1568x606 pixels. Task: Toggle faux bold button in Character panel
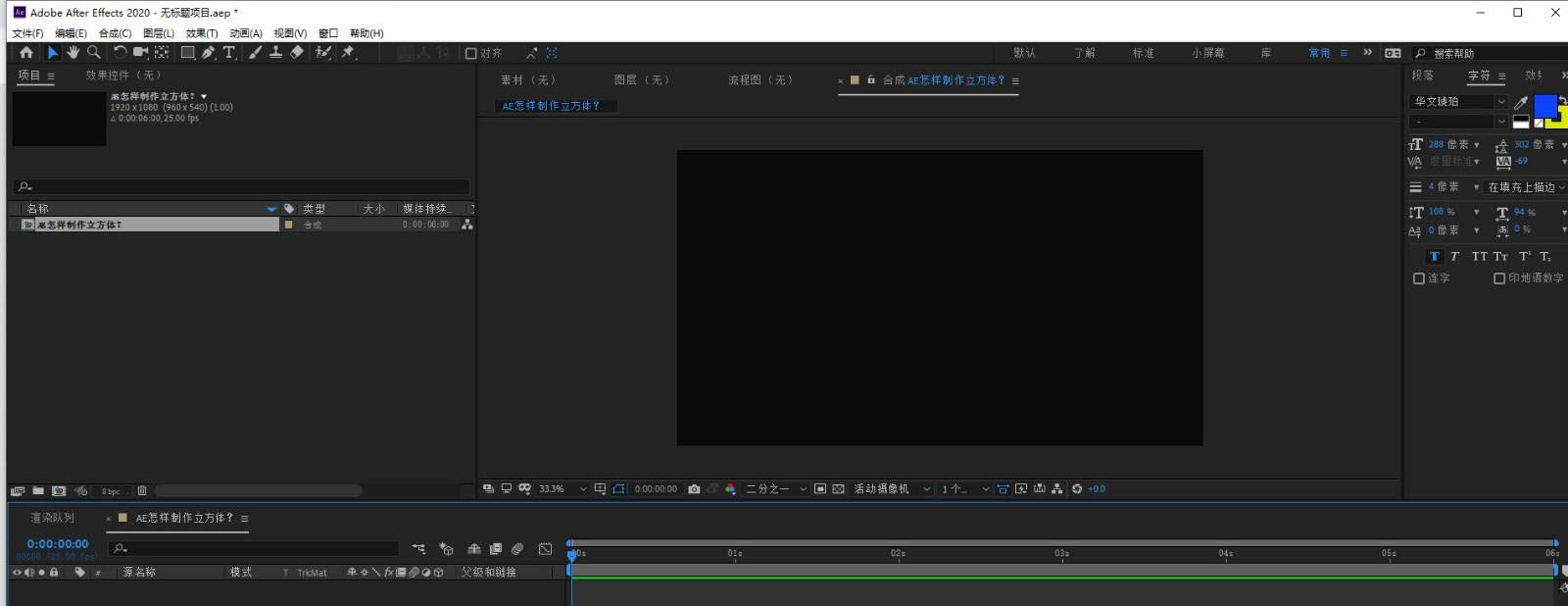pyautogui.click(x=1434, y=256)
